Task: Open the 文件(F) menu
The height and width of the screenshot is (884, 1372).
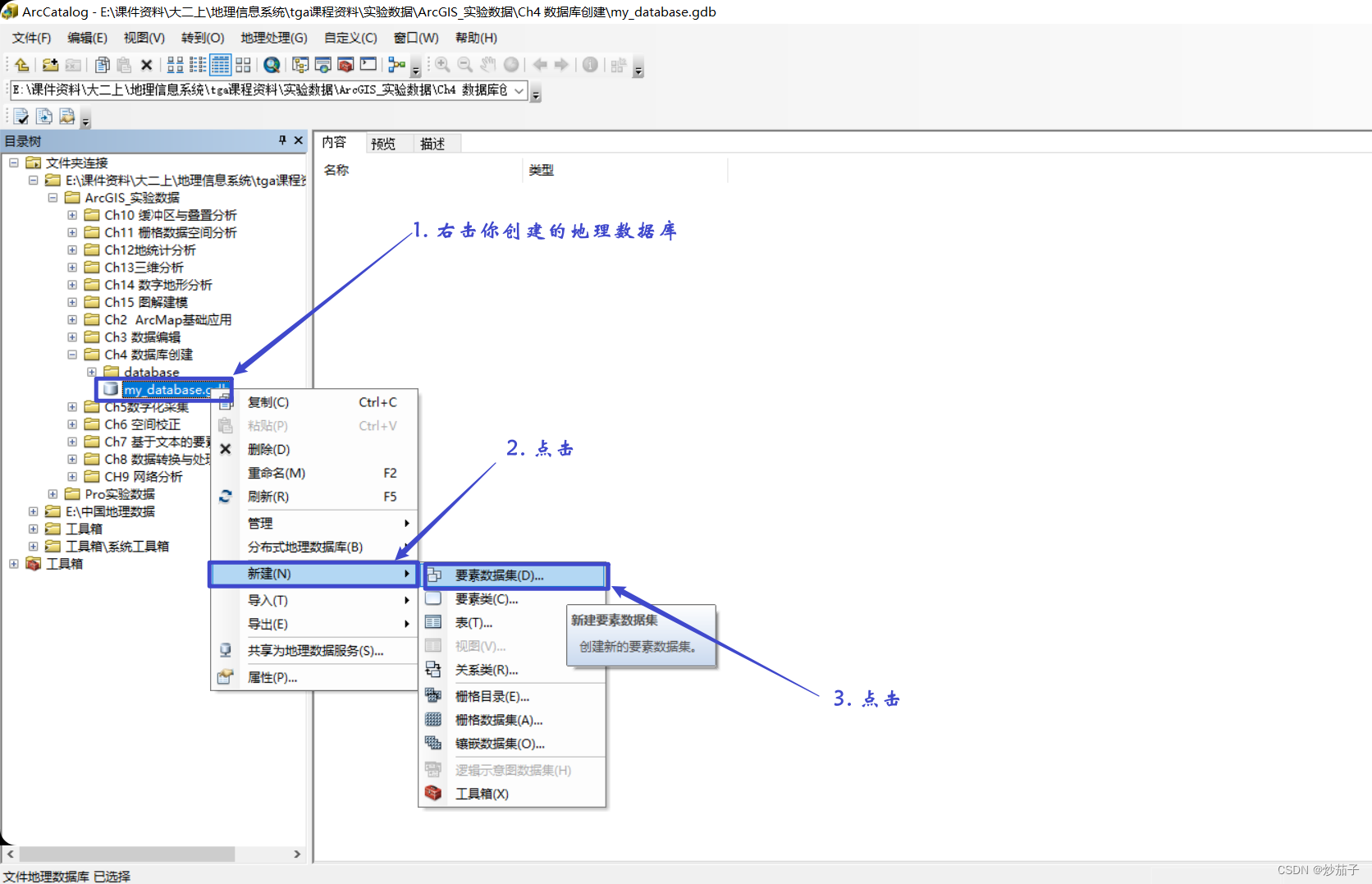Action: tap(31, 38)
